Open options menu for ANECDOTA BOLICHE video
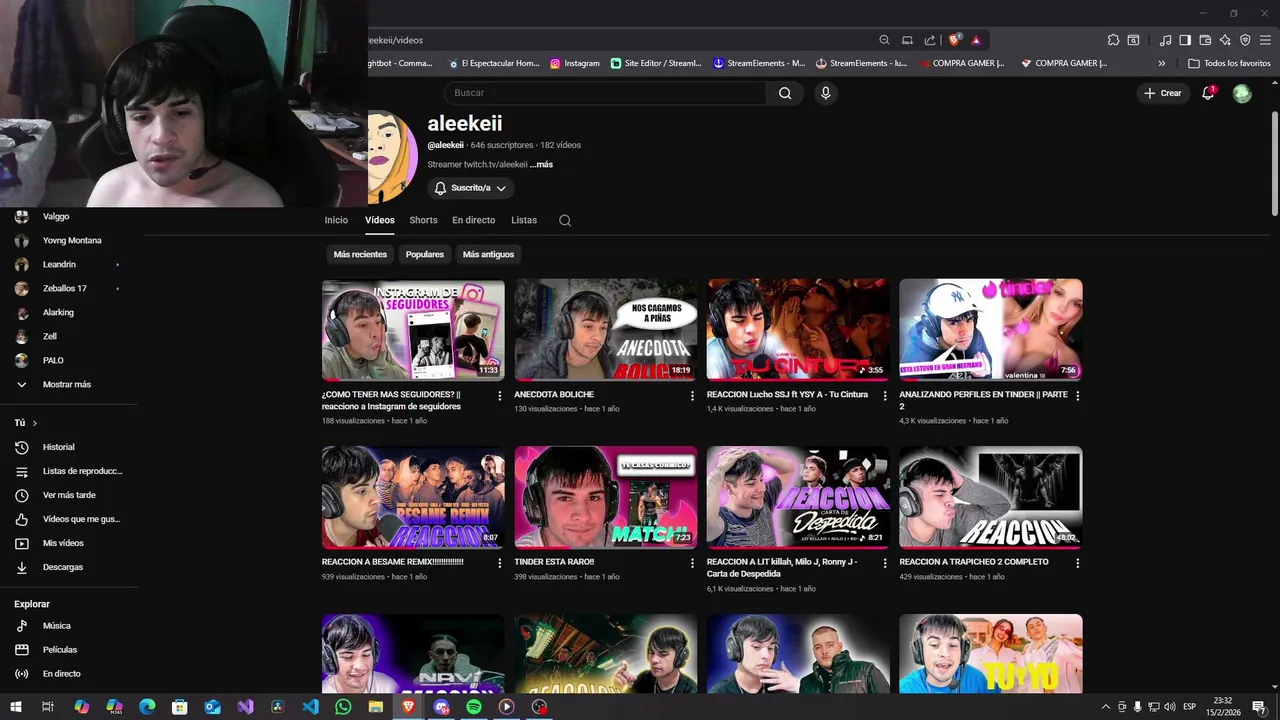The image size is (1280, 720). pyautogui.click(x=692, y=395)
